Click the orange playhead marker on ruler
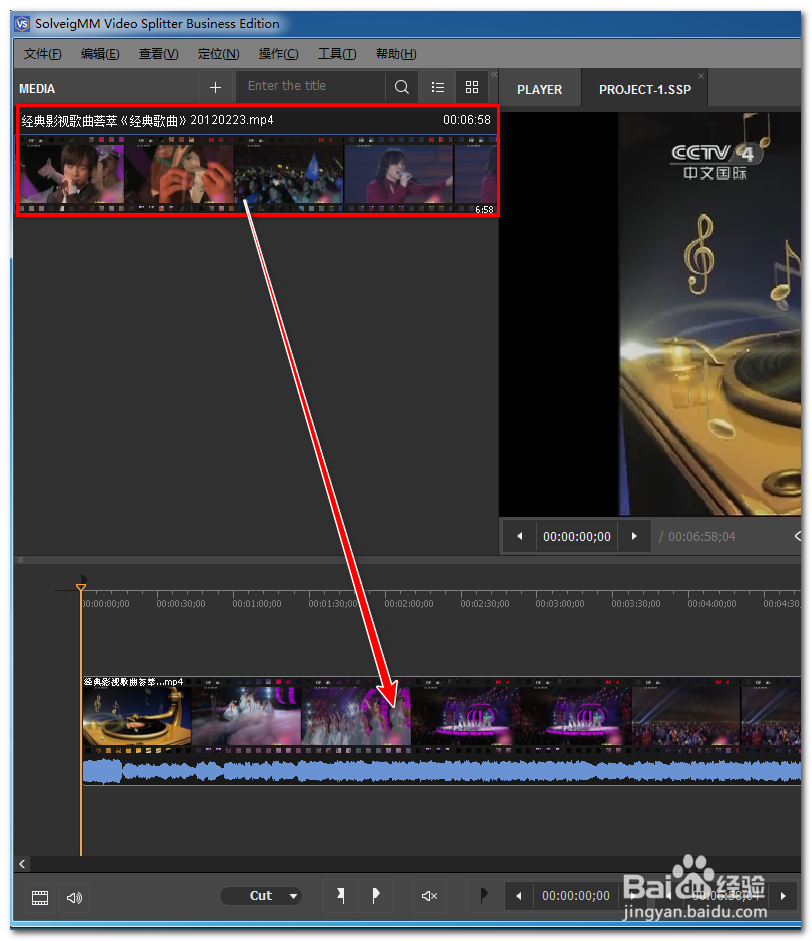The height and width of the screenshot is (941, 812). coord(81,588)
